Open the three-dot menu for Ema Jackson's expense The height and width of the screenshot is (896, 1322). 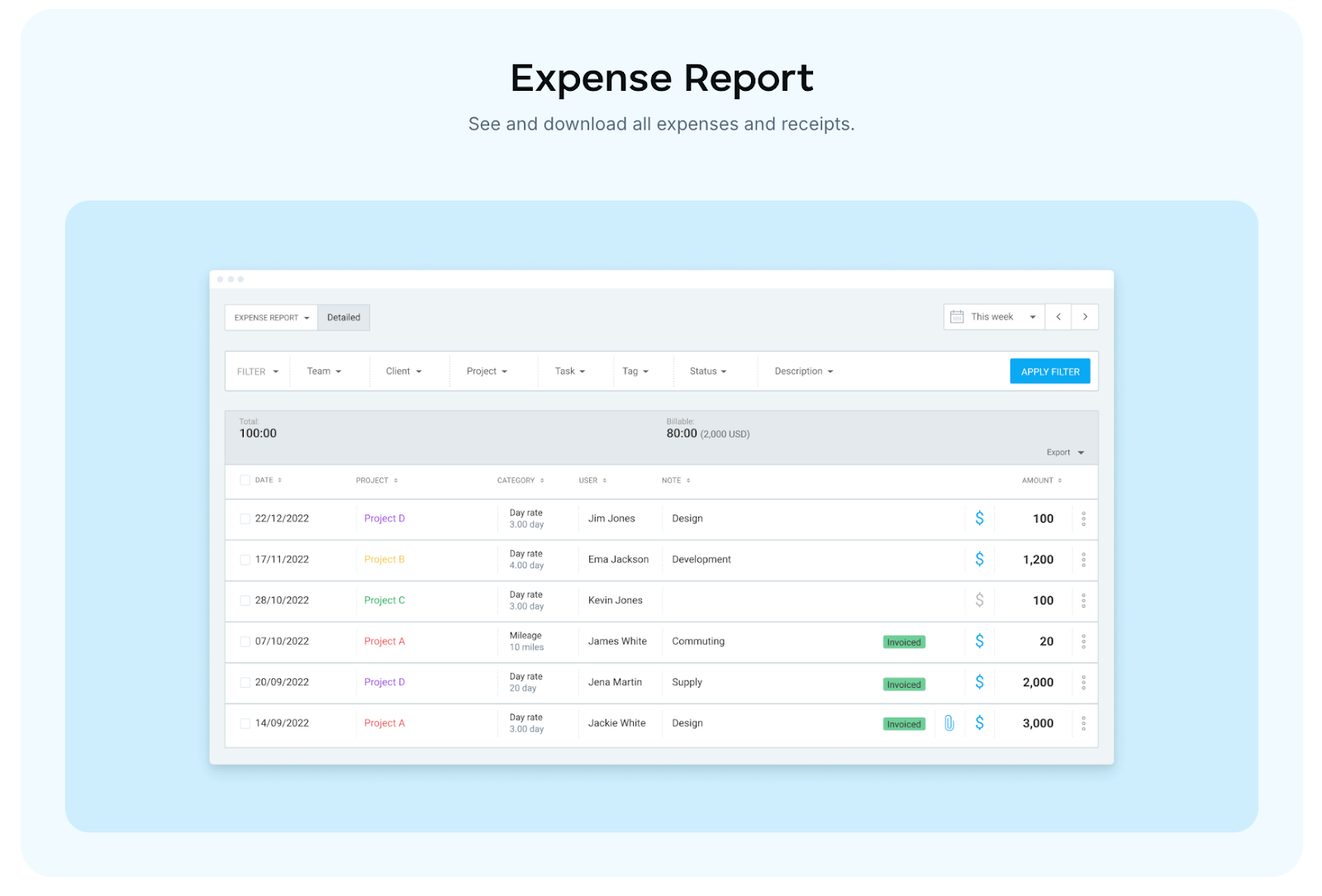(x=1083, y=560)
